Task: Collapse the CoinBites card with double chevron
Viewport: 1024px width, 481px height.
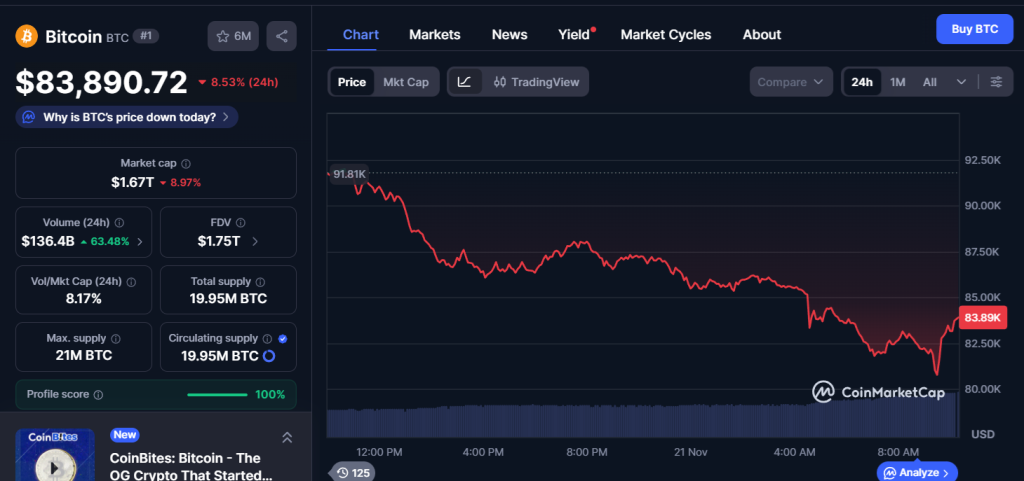Action: tap(287, 438)
